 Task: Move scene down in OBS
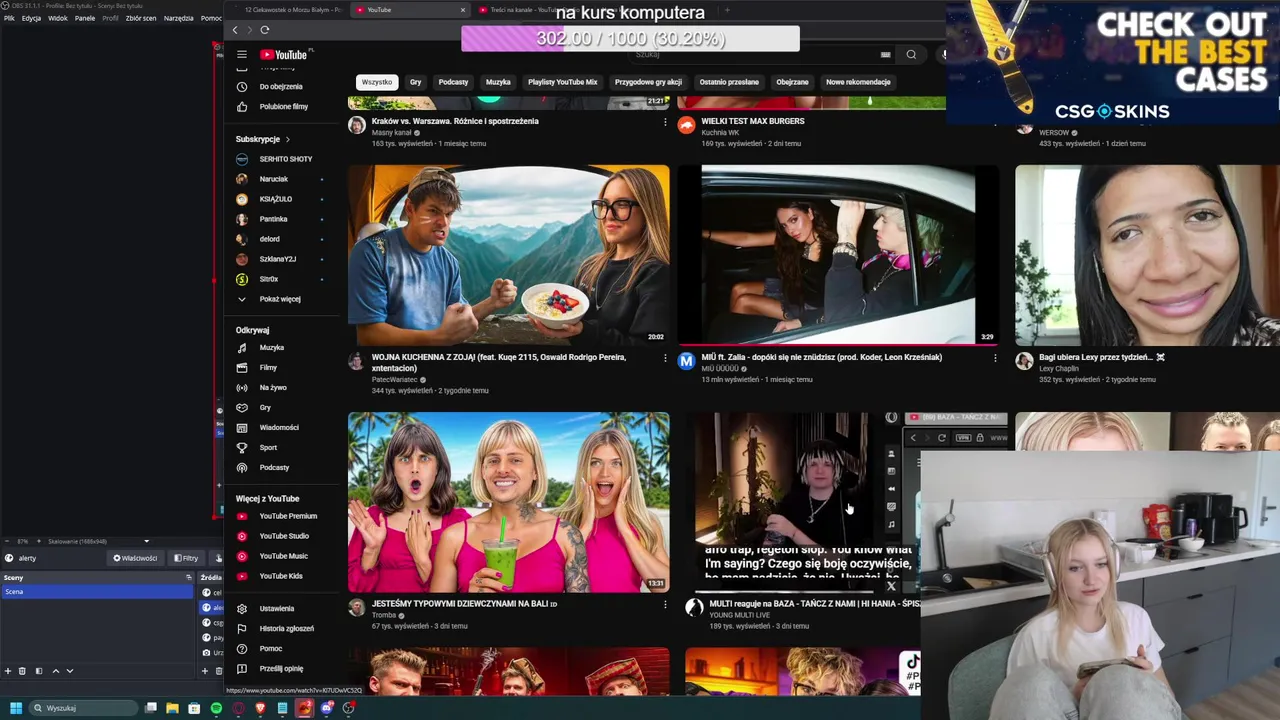70,671
